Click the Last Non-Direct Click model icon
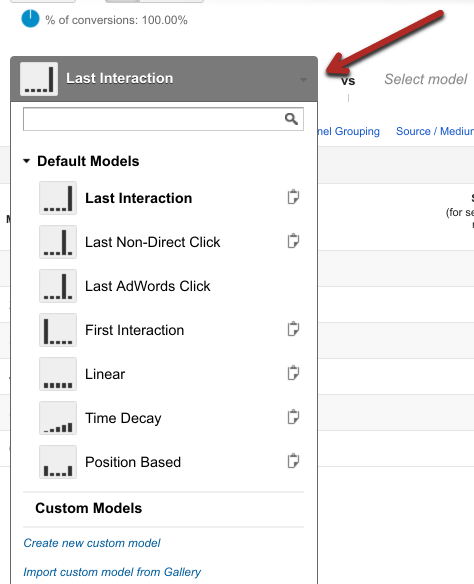The height and width of the screenshot is (584, 474). [58, 242]
